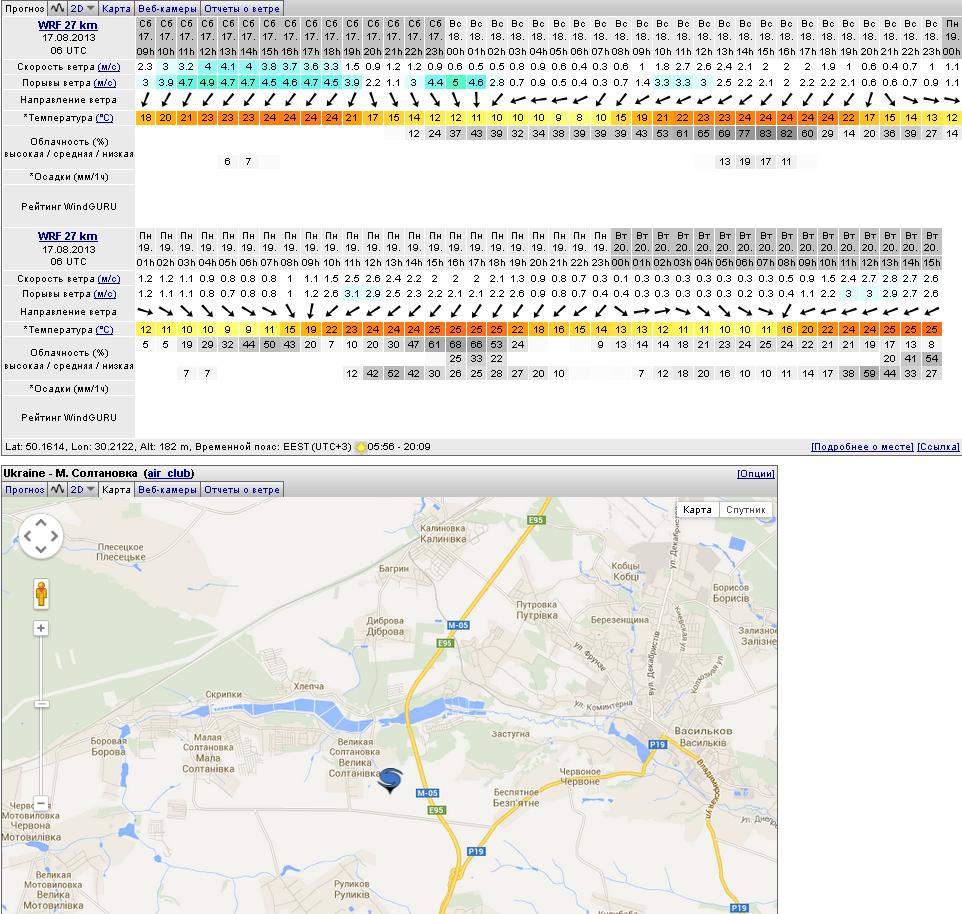The image size is (962, 914).
Task: Click the map zoom slider handle
Action: (41, 704)
